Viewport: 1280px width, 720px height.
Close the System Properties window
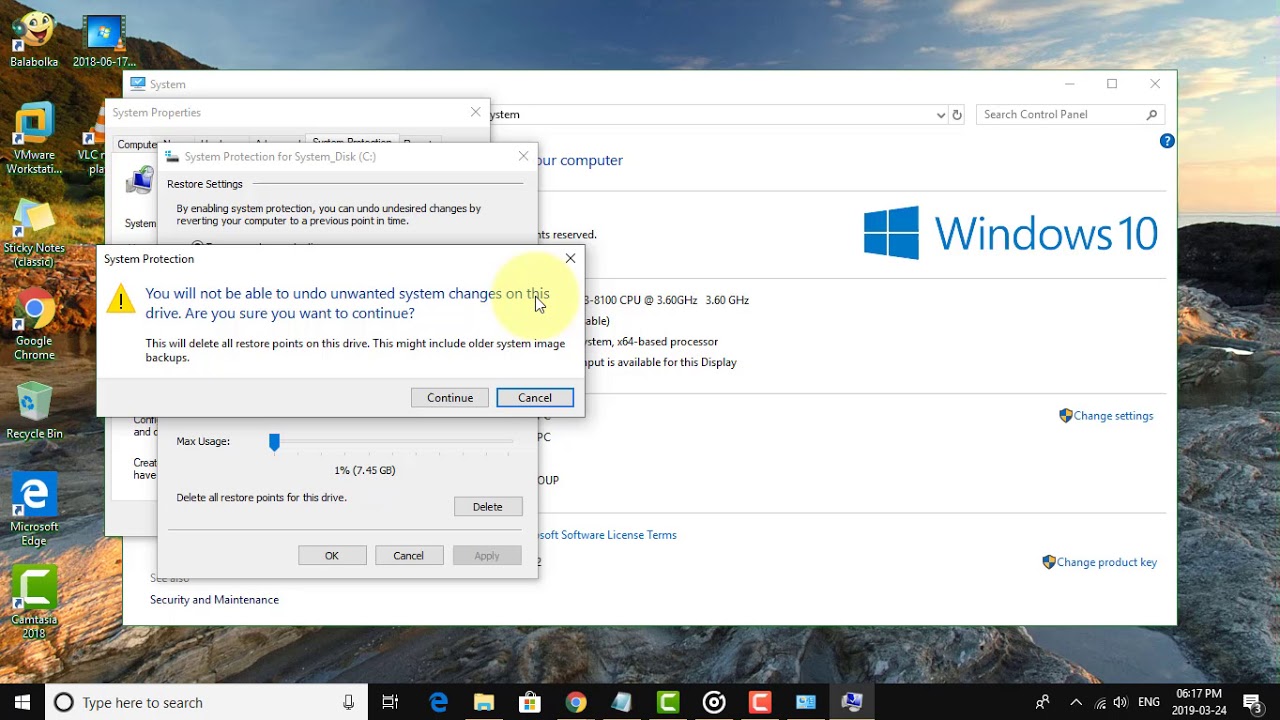point(476,112)
